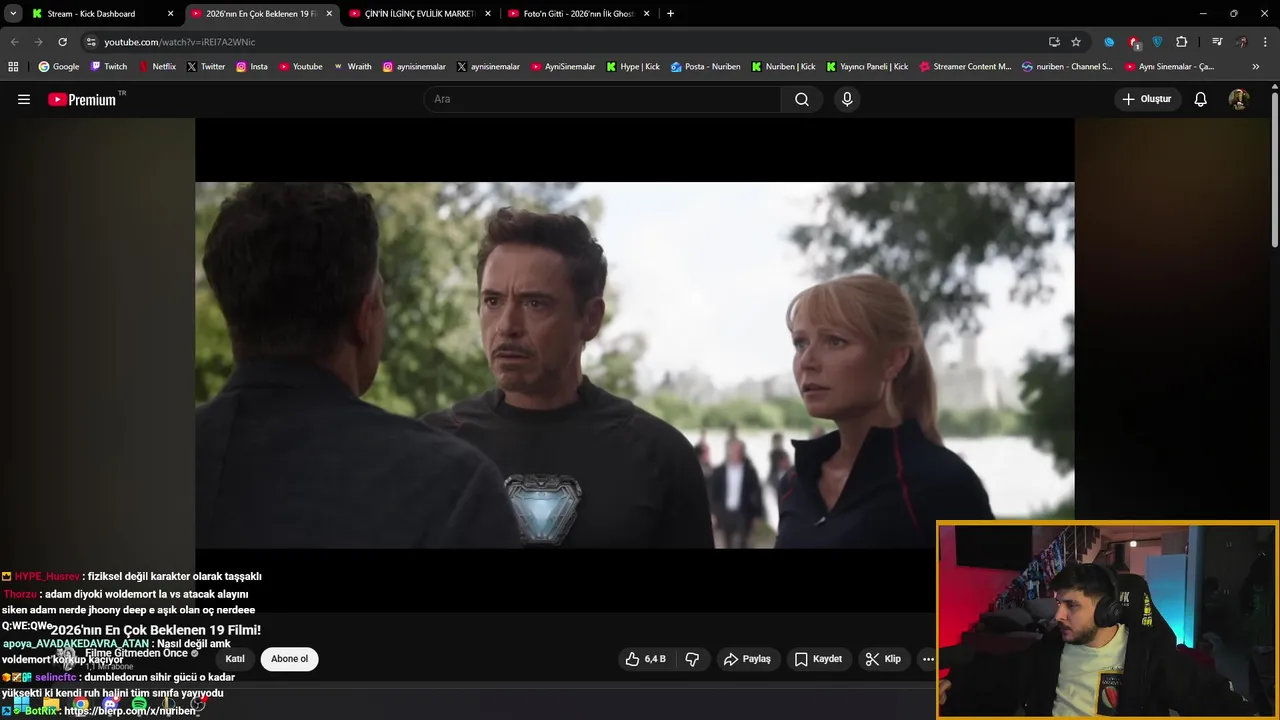This screenshot has height=720, width=1280.
Task: Open the Wraith bookmark
Action: point(353,67)
